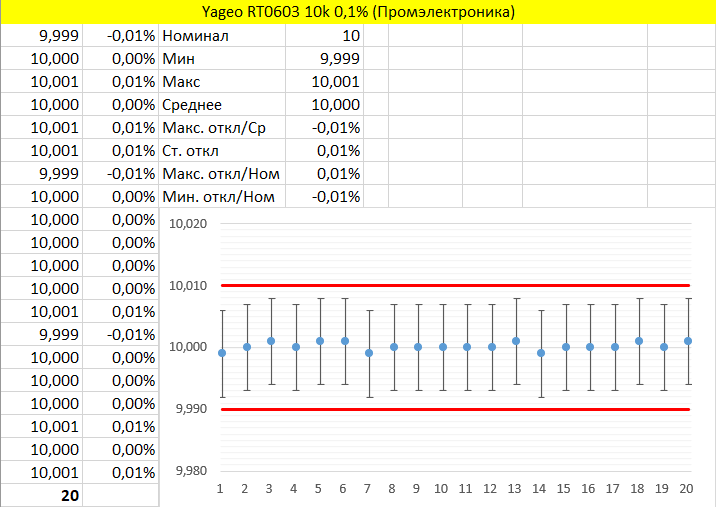Select the horizontal axis label 20
Screen dimensions: 716x507
687,490
